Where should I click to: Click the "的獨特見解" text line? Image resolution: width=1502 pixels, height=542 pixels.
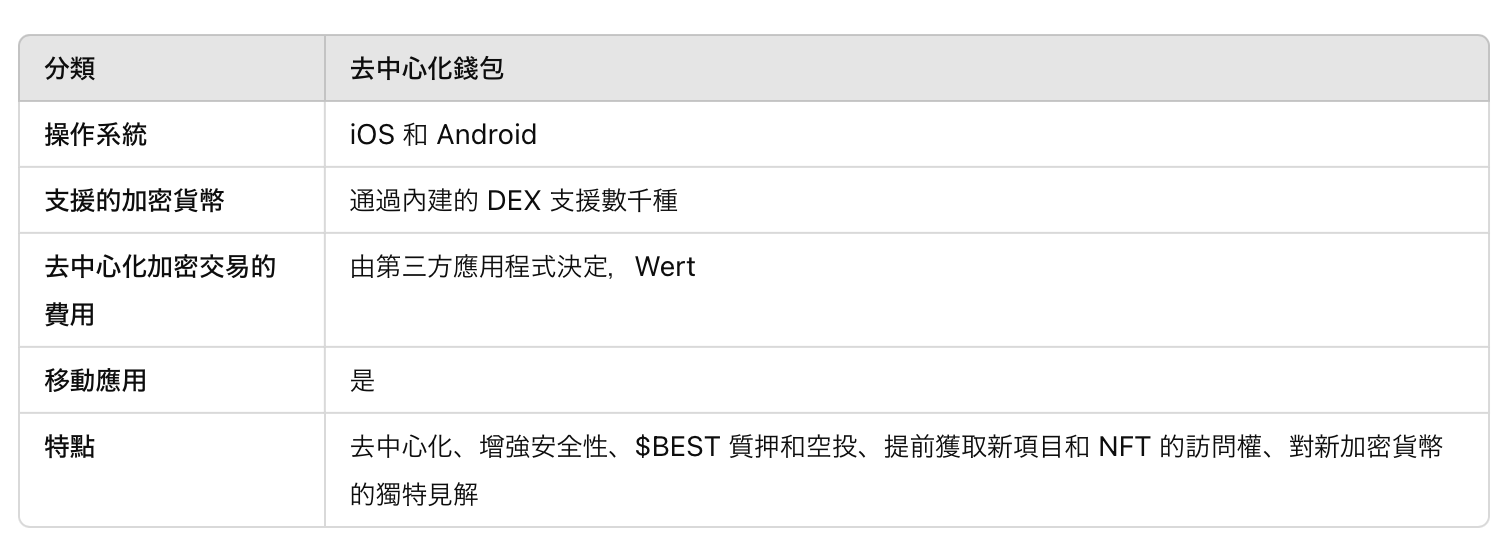coord(414,494)
